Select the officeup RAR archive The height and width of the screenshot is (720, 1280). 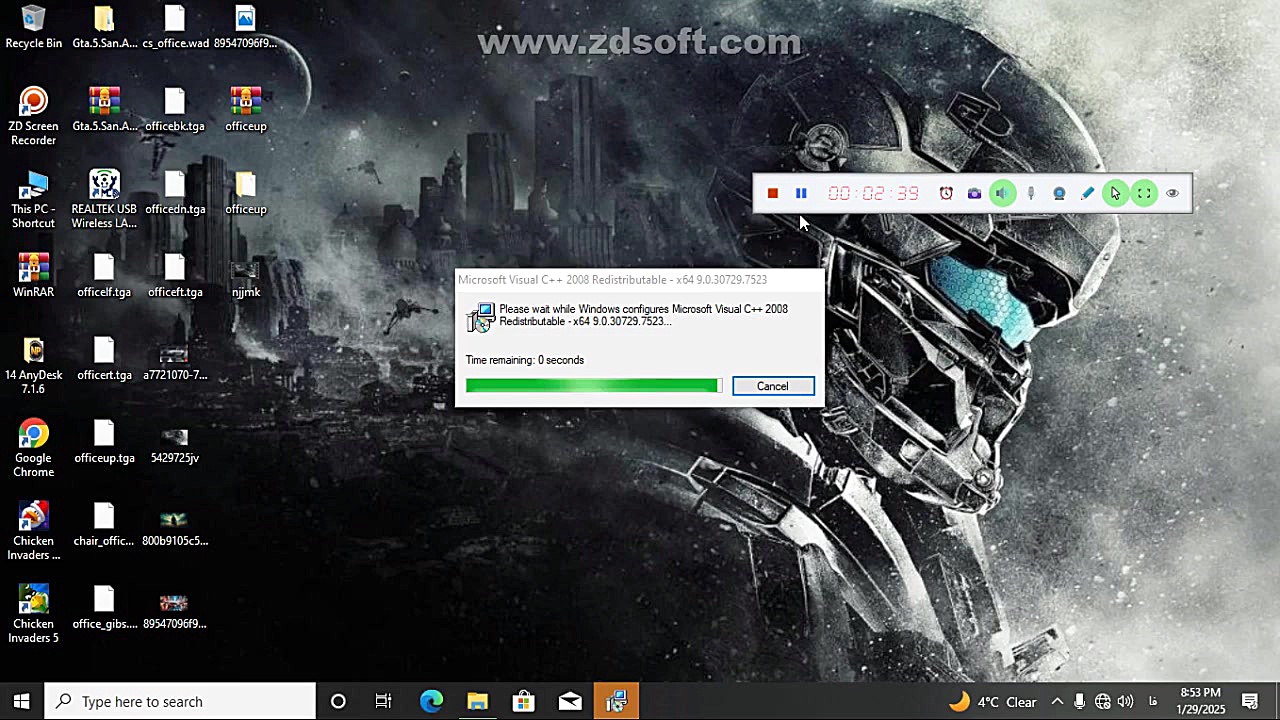coord(246,110)
